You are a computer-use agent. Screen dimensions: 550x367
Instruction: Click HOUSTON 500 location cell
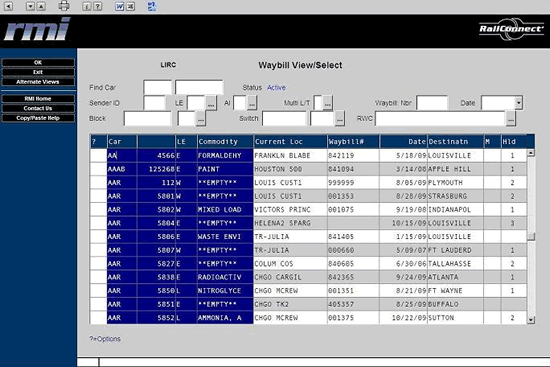[290, 169]
